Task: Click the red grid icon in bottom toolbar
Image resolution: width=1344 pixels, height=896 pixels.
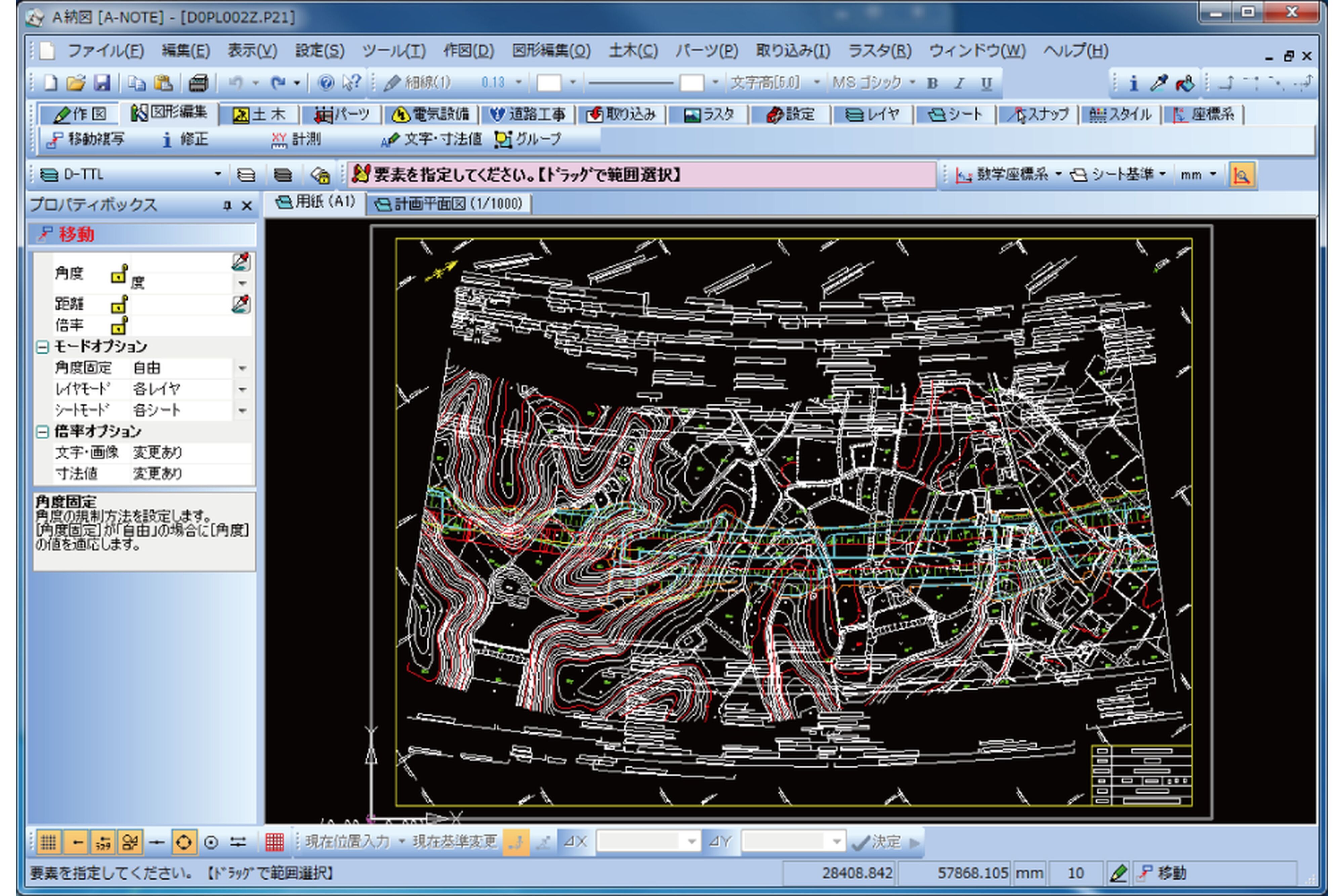Action: [x=275, y=842]
